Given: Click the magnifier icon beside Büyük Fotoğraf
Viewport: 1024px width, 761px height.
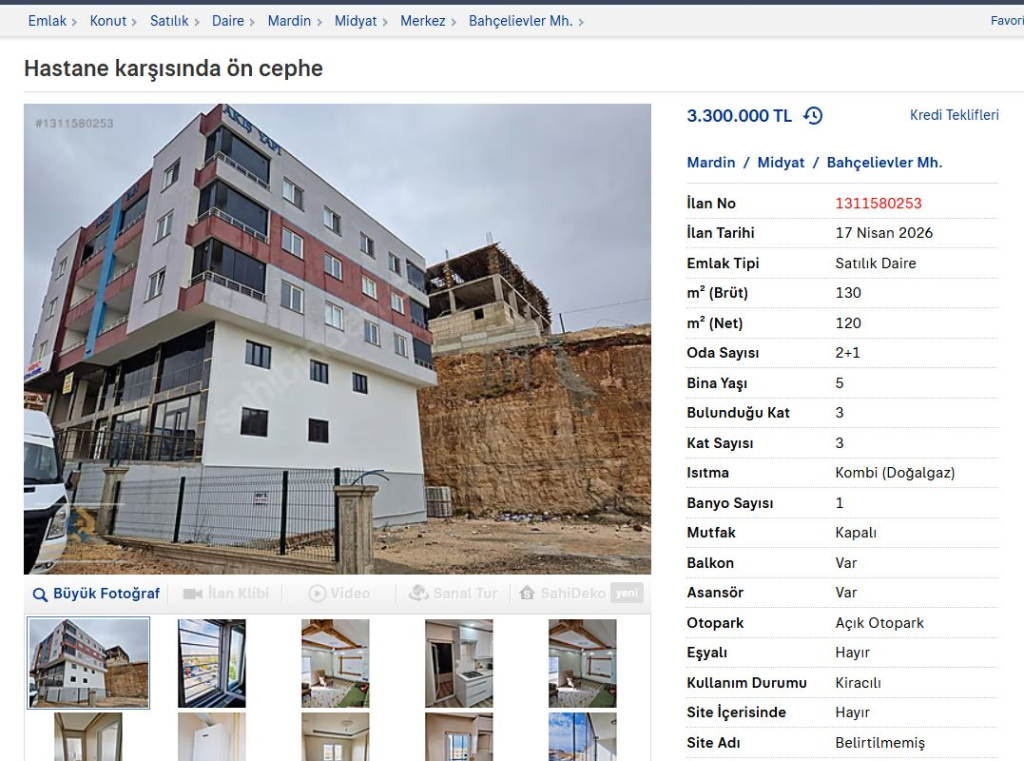Looking at the screenshot, I should point(40,594).
